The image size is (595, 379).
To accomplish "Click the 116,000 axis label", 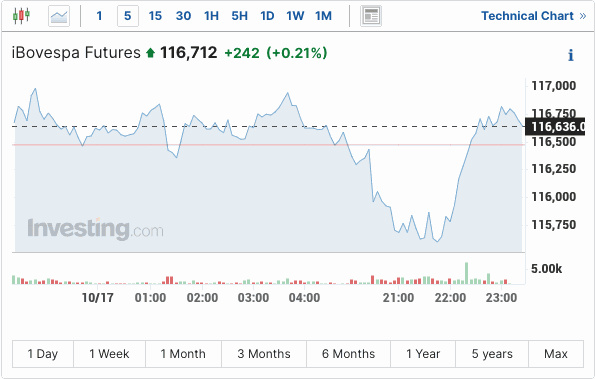I will click(554, 197).
